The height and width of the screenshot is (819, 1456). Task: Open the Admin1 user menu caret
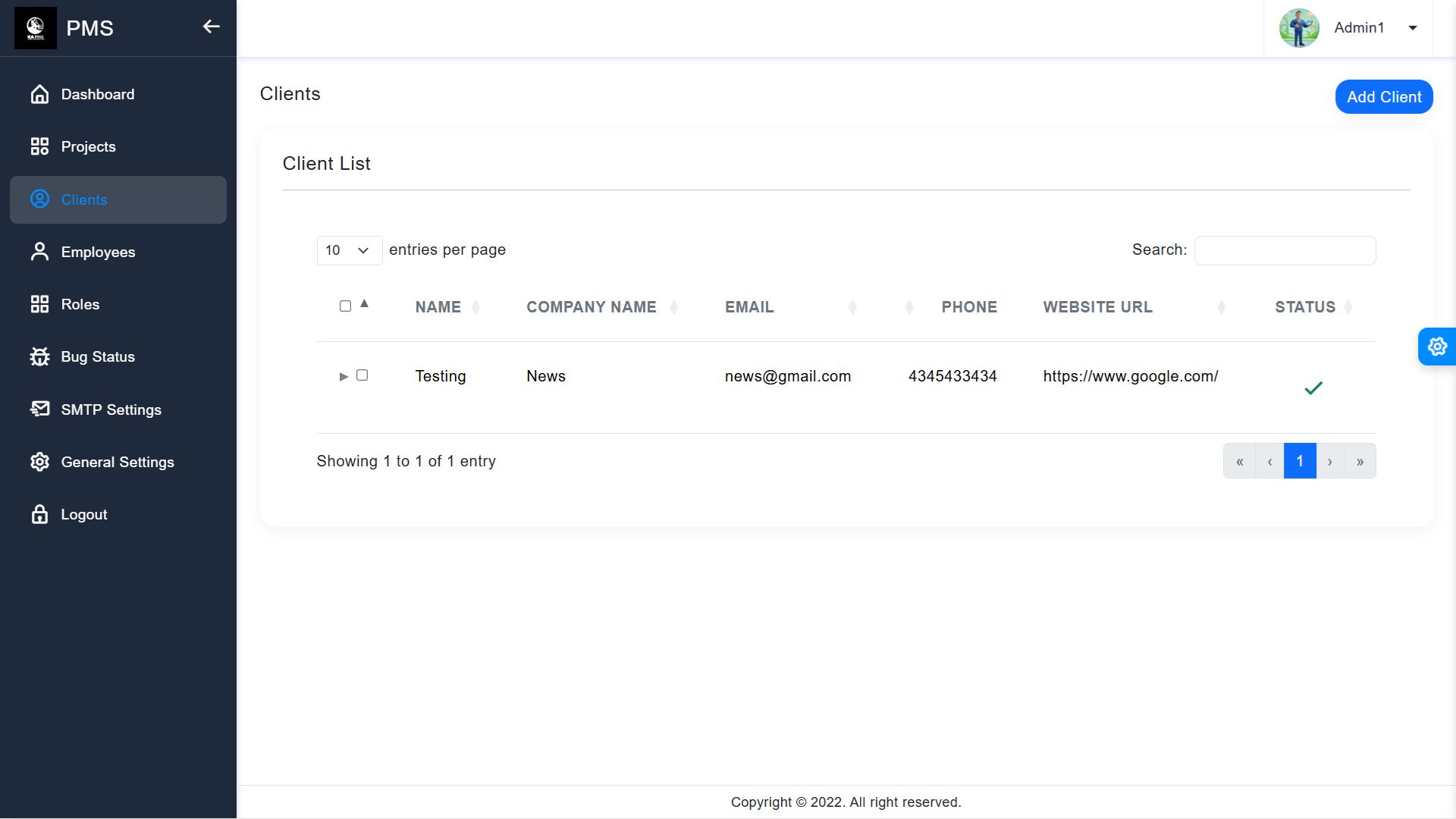click(1412, 28)
